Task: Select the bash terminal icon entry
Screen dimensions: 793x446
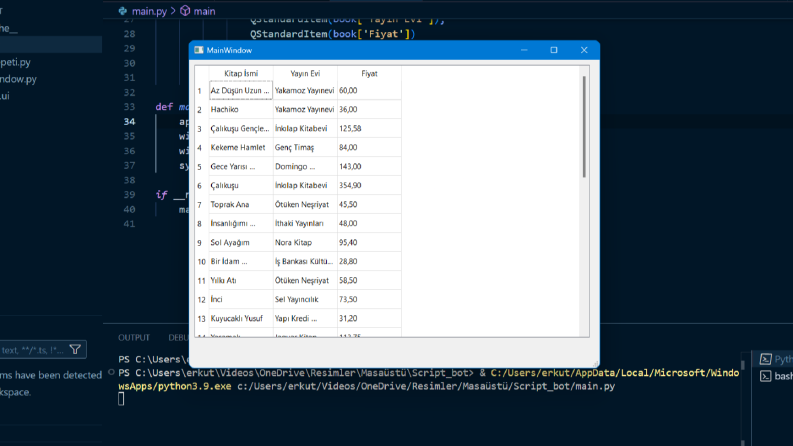Action: pyautogui.click(x=766, y=376)
